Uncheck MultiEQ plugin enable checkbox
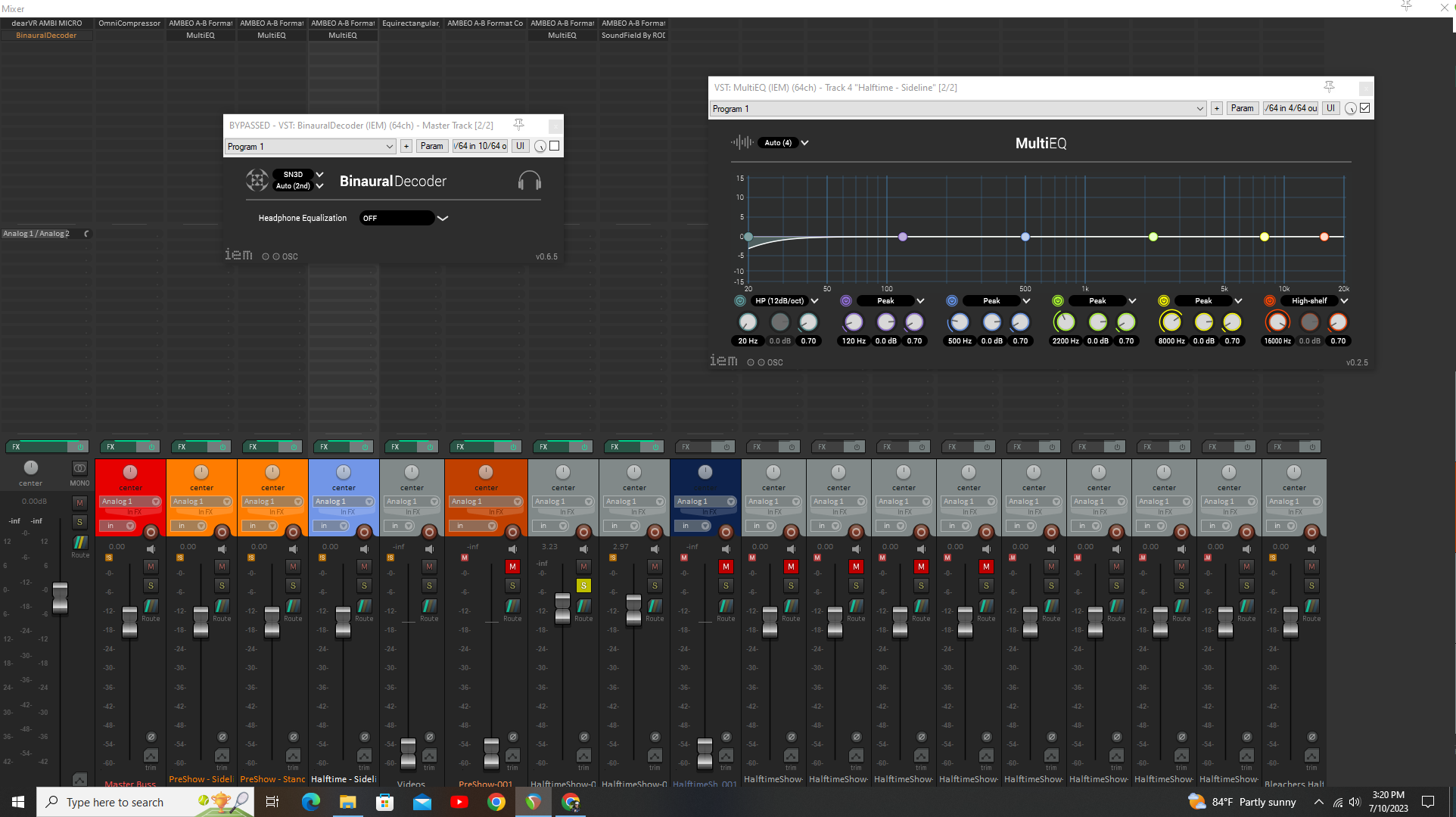The height and width of the screenshot is (817, 1456). click(x=1365, y=108)
